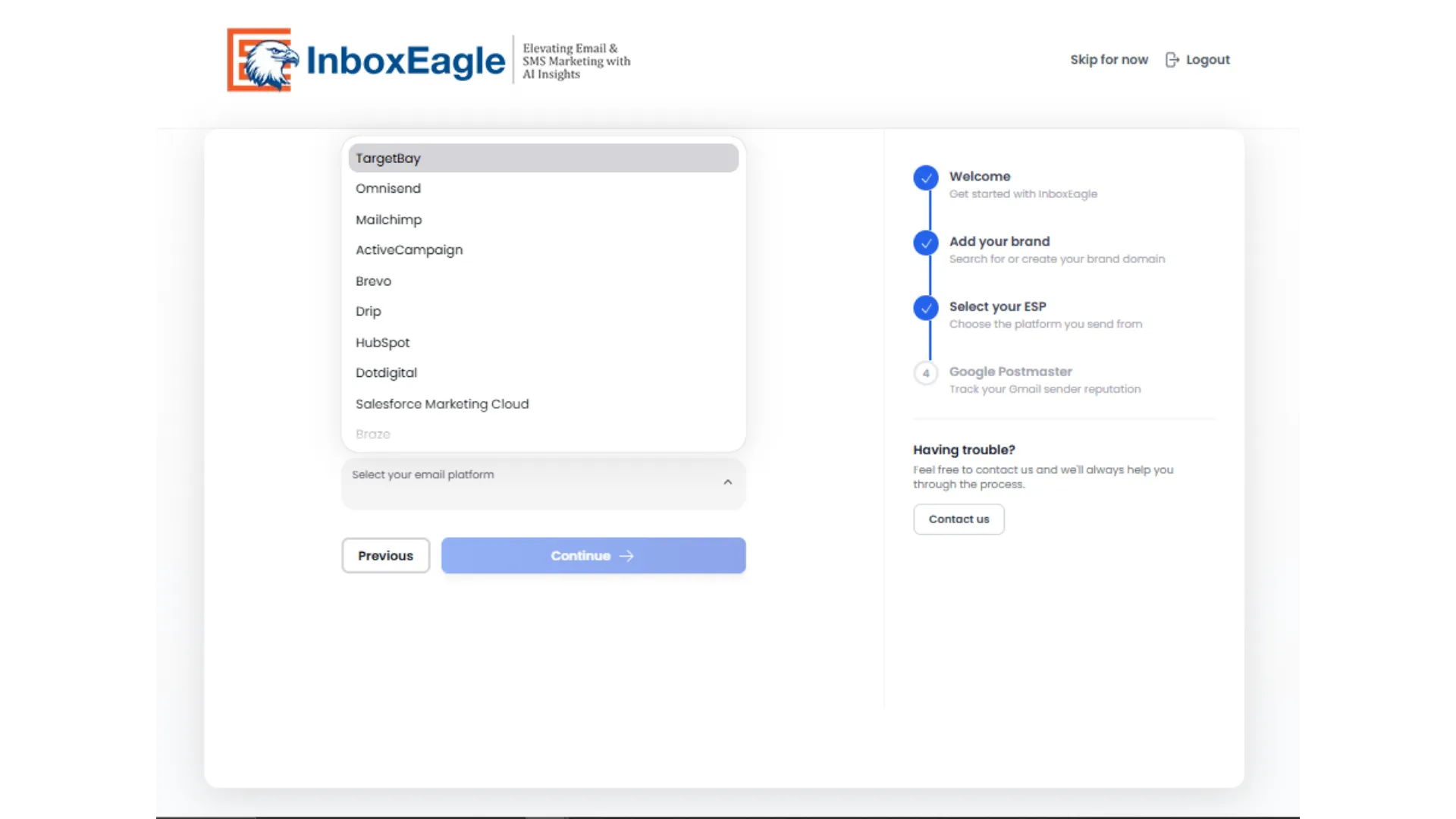This screenshot has width=1456, height=819.
Task: Select Salesforce Marketing Cloud option
Action: pyautogui.click(x=543, y=403)
